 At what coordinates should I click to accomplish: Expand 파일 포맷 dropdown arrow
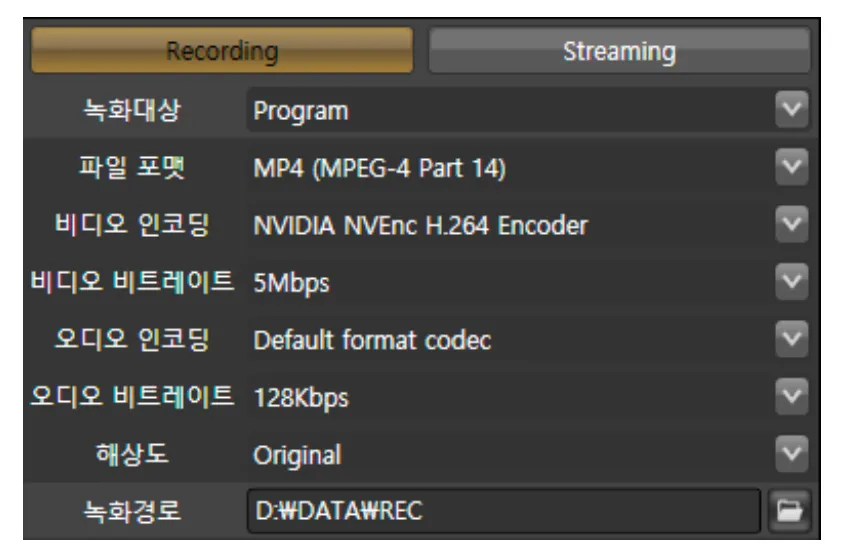791,166
